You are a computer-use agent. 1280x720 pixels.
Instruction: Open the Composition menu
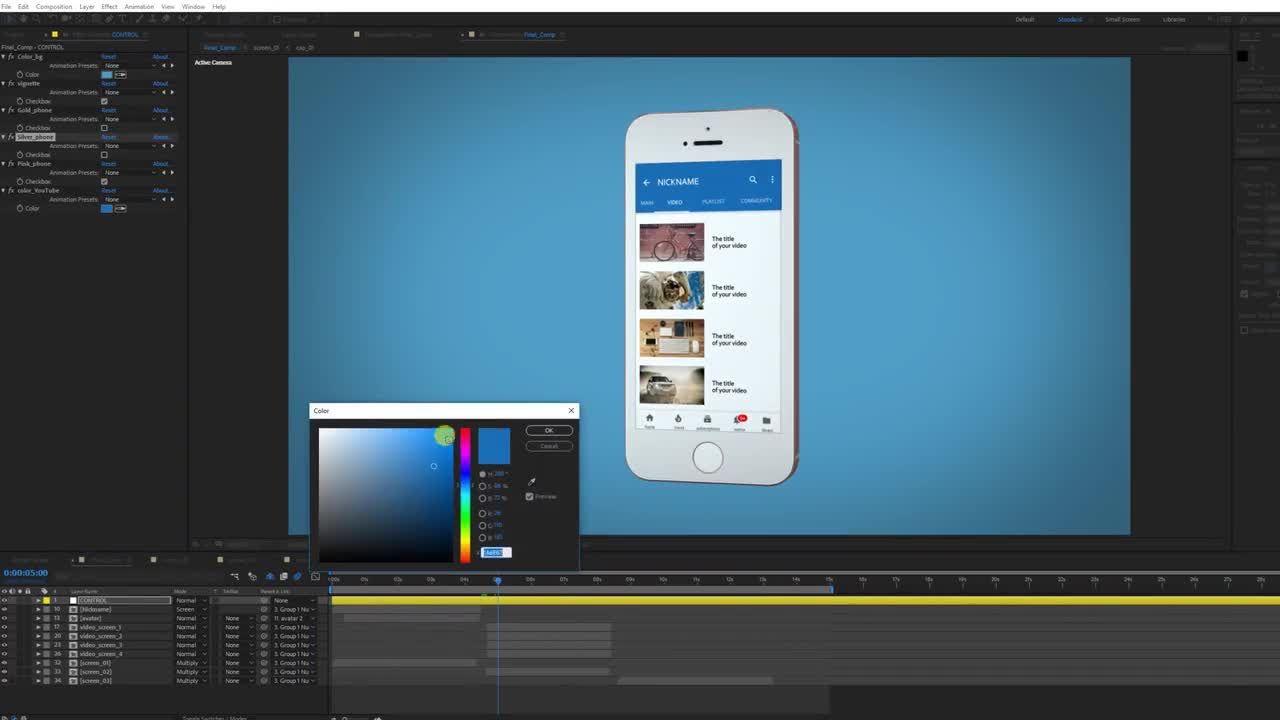(54, 7)
